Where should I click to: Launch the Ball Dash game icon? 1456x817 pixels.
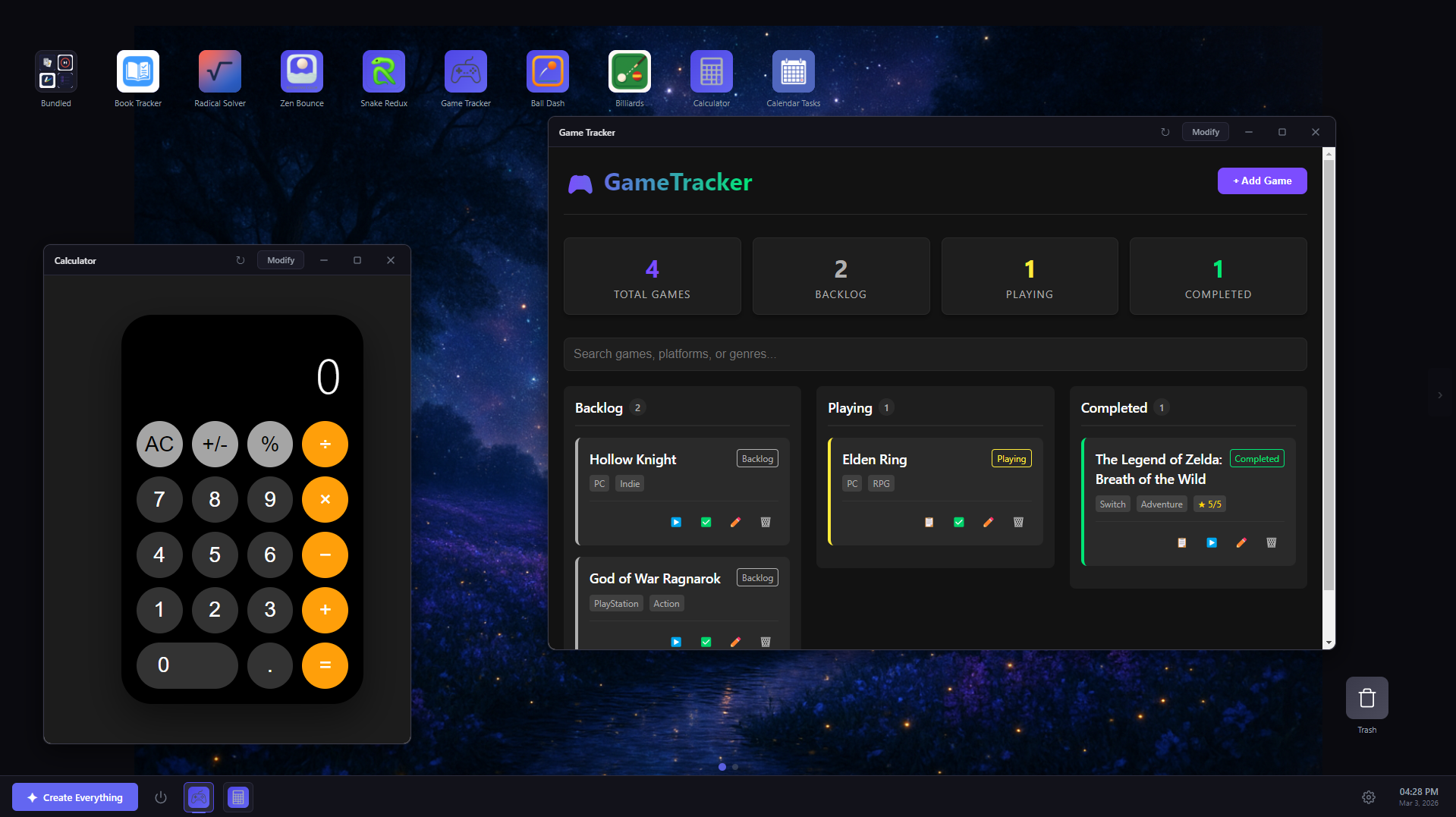[x=548, y=71]
